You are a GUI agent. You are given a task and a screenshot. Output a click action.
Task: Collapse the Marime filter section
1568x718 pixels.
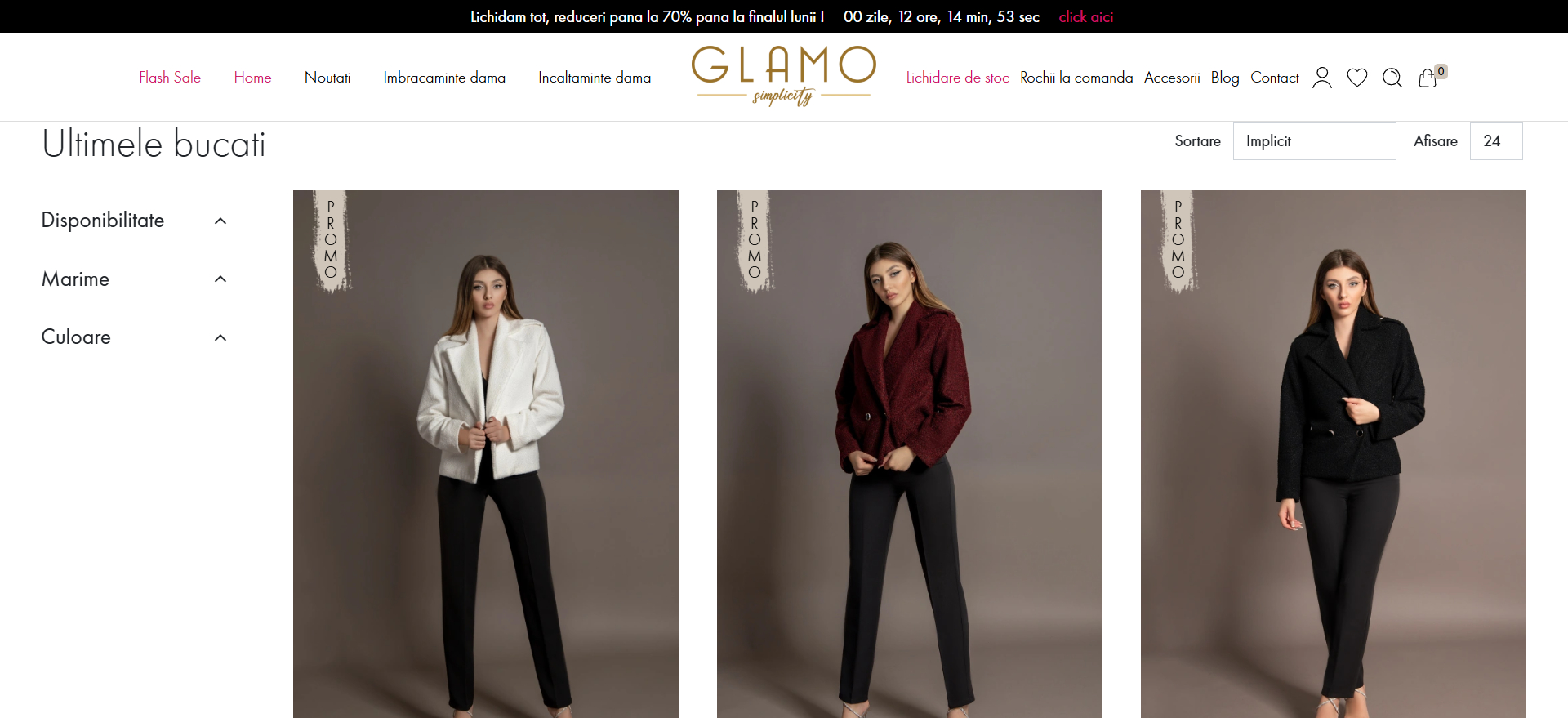coord(220,279)
